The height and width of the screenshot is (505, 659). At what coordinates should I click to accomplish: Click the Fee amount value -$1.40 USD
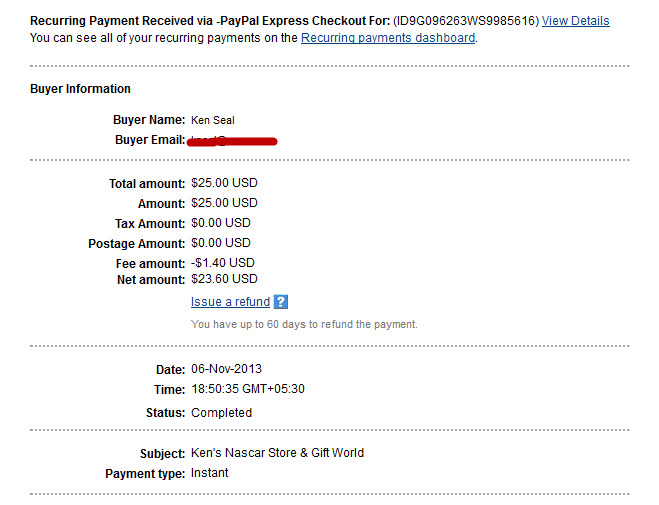click(x=223, y=263)
